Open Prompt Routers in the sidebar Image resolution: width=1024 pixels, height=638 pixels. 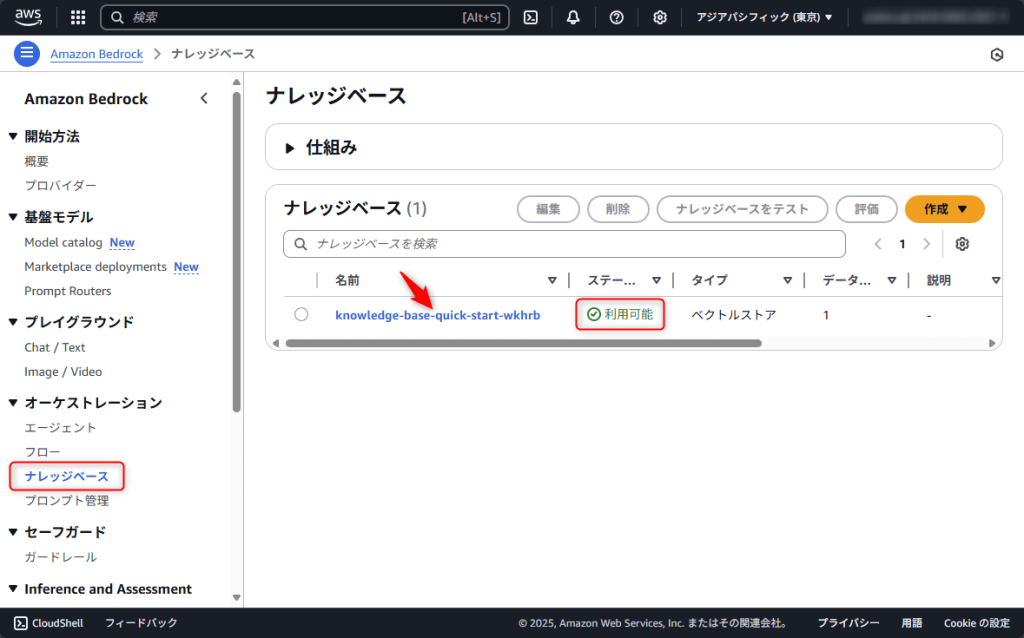pyautogui.click(x=68, y=291)
